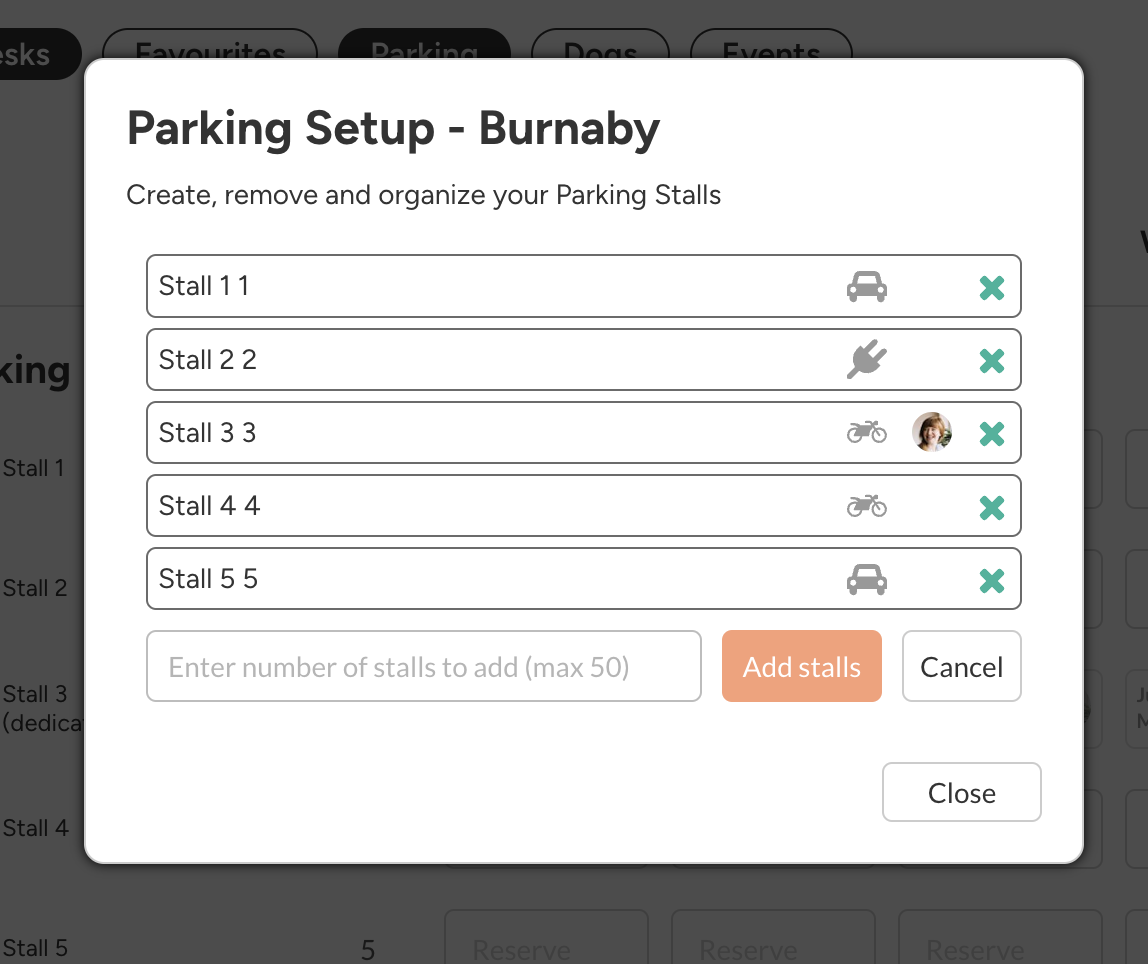This screenshot has width=1148, height=964.
Task: Remove Stall 3 with its green X
Action: (x=991, y=433)
